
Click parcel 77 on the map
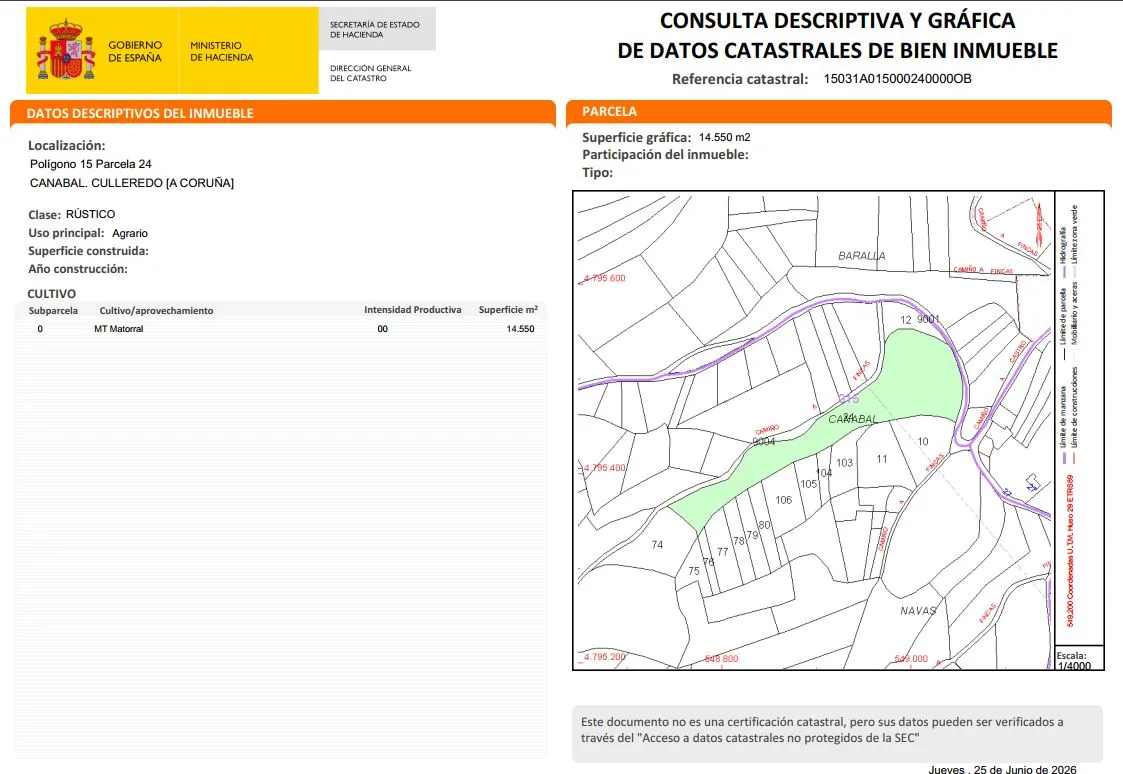click(723, 552)
